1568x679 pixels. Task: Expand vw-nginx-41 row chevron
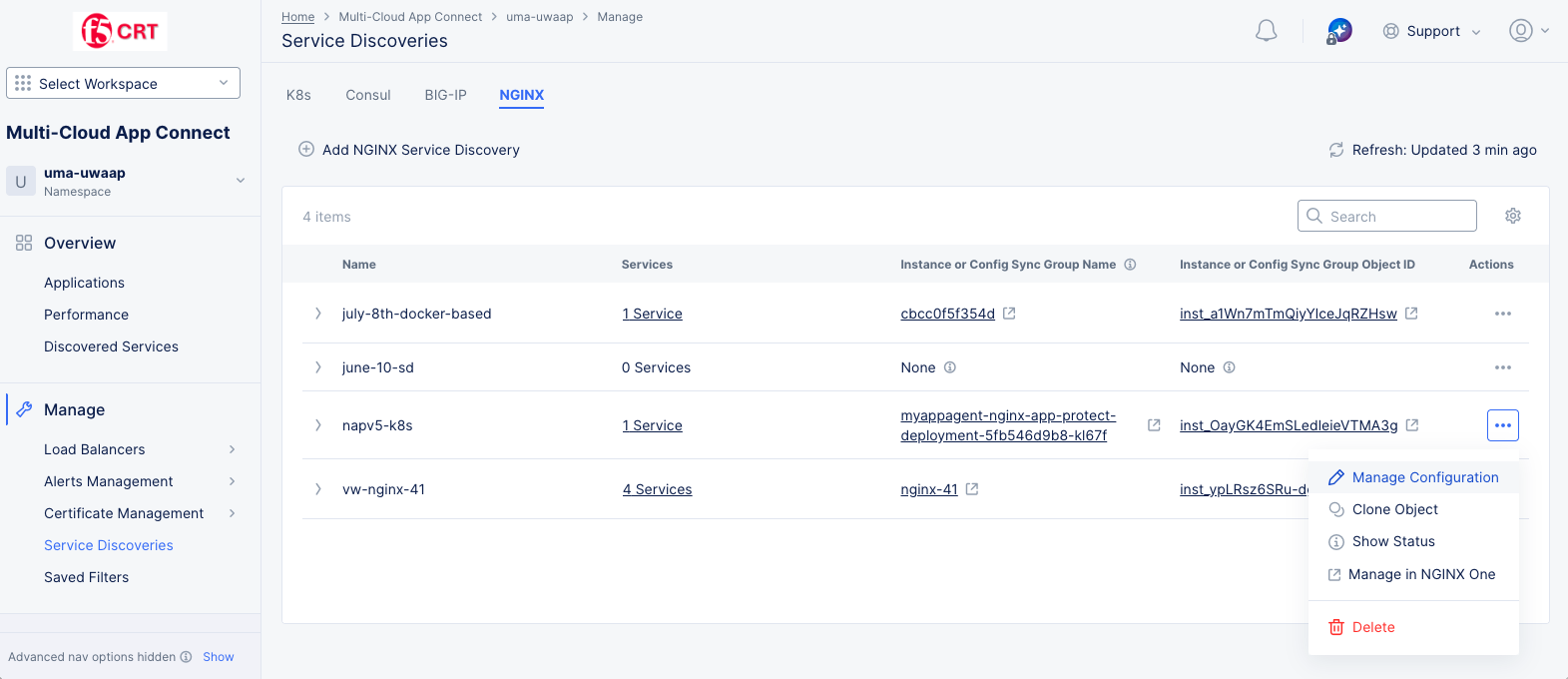pos(318,489)
